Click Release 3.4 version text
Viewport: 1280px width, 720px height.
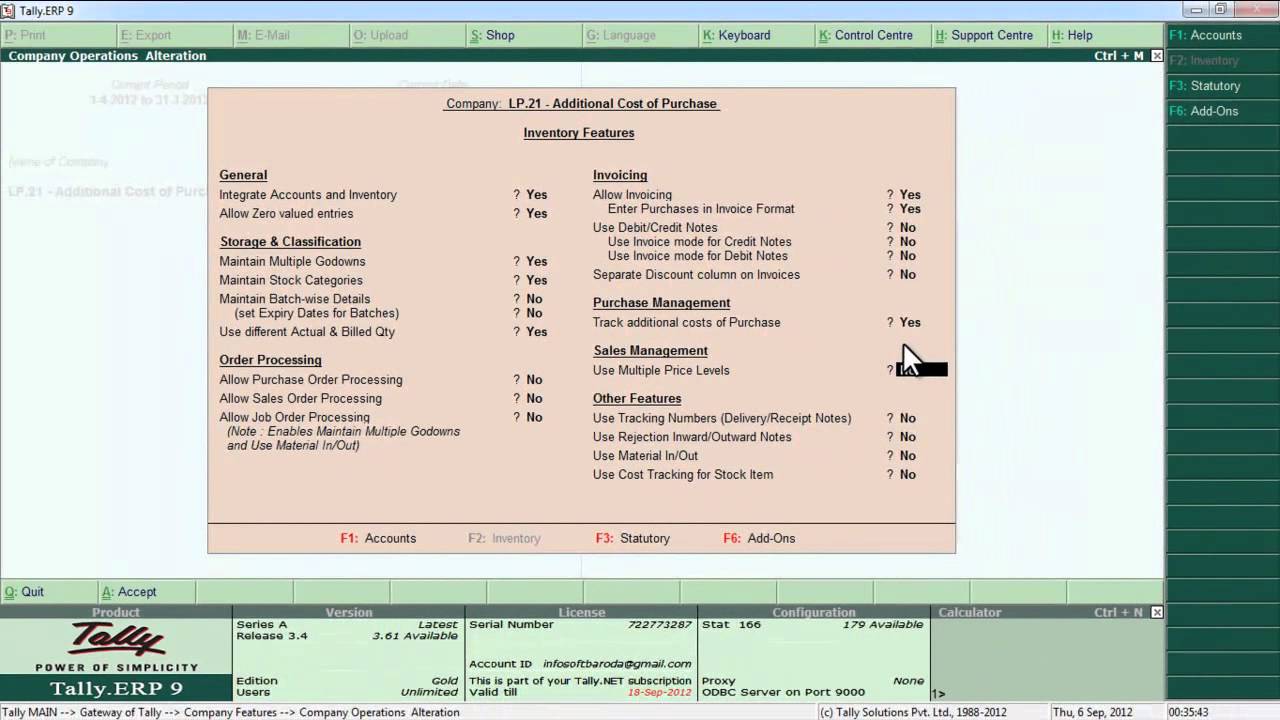coord(272,636)
